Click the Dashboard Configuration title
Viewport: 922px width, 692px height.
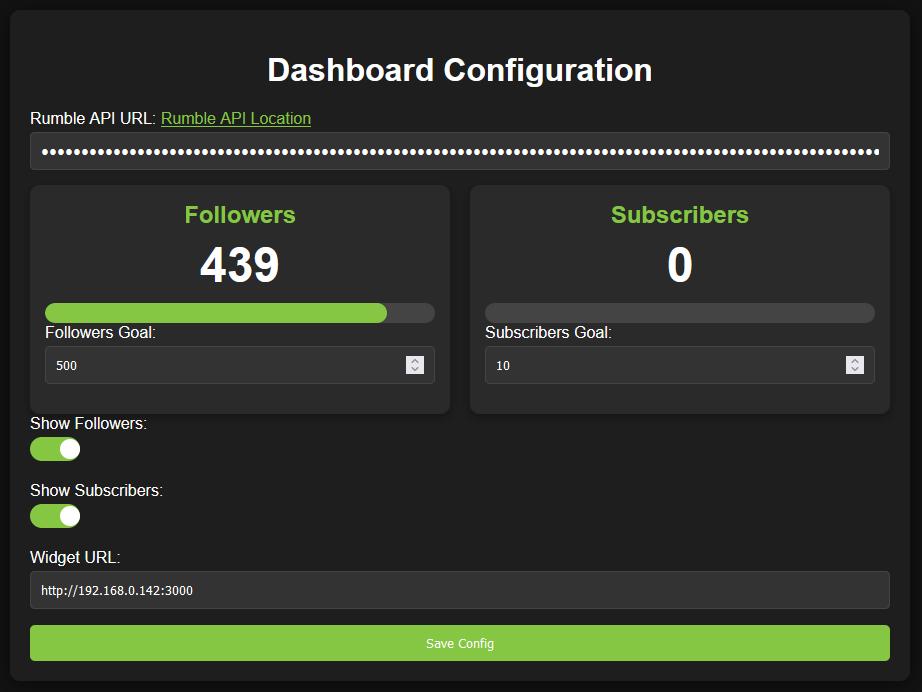[460, 70]
